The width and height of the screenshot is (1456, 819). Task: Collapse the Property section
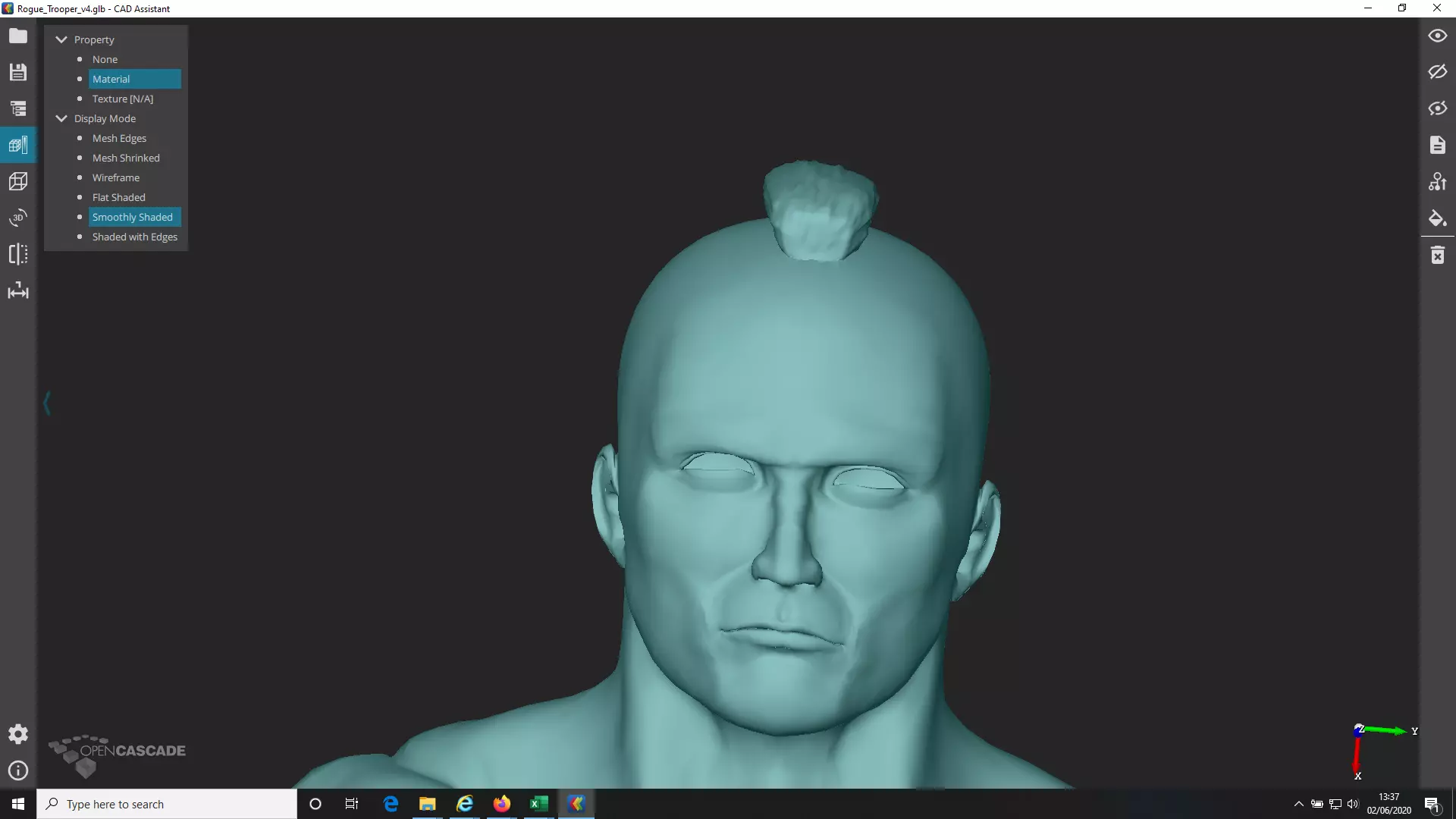point(61,39)
